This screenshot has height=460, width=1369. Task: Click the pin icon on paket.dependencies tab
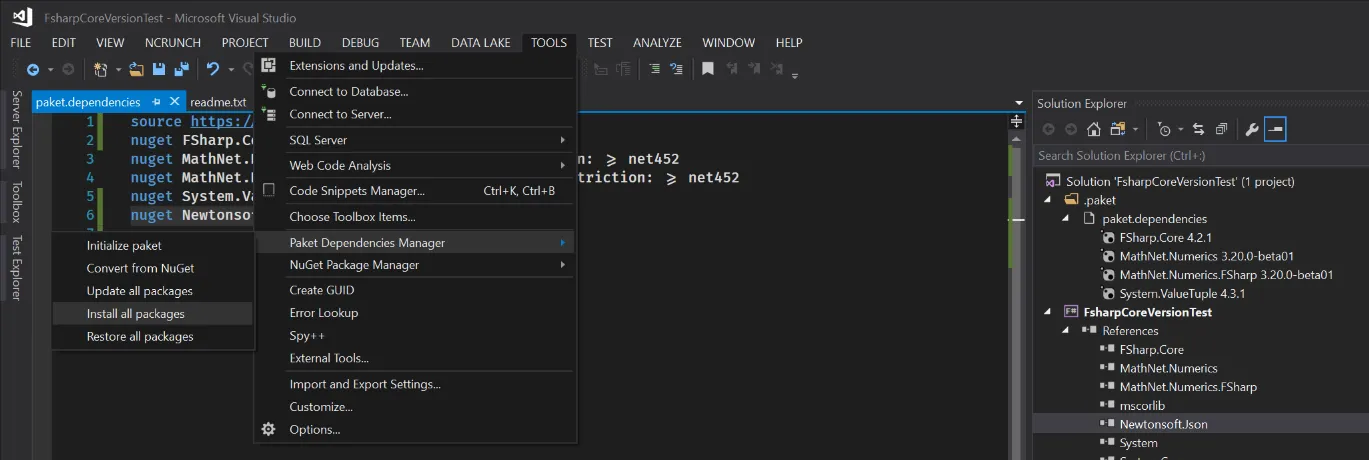156,102
